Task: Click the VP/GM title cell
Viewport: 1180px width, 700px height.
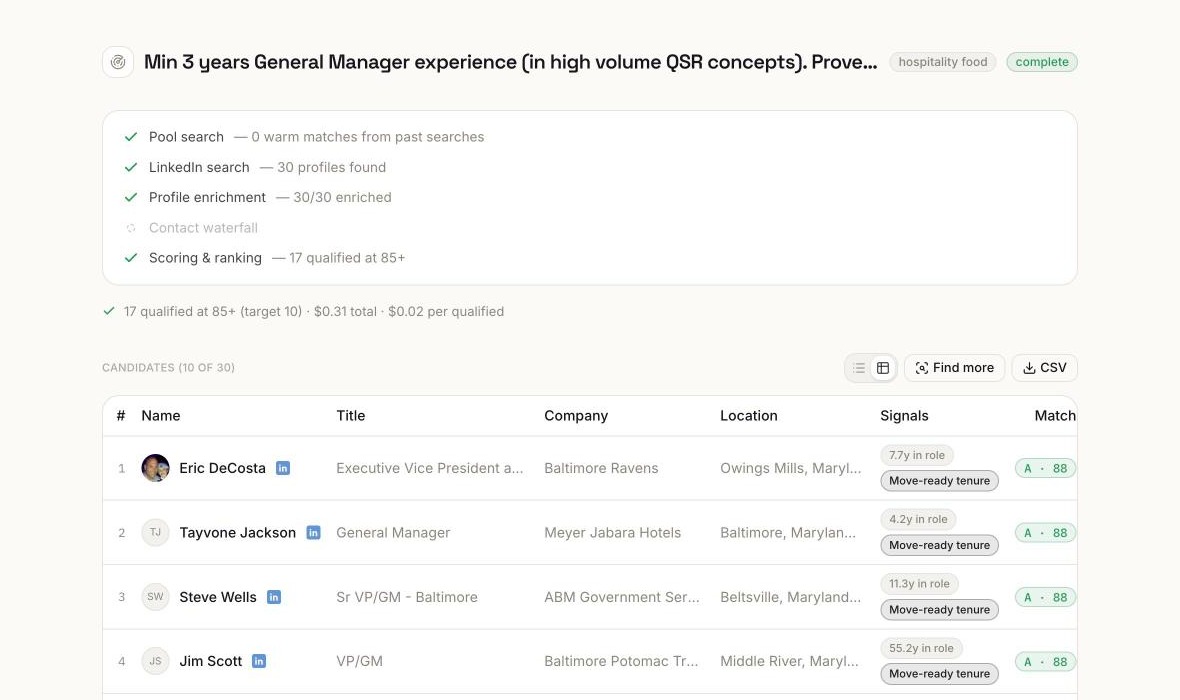Action: point(360,662)
